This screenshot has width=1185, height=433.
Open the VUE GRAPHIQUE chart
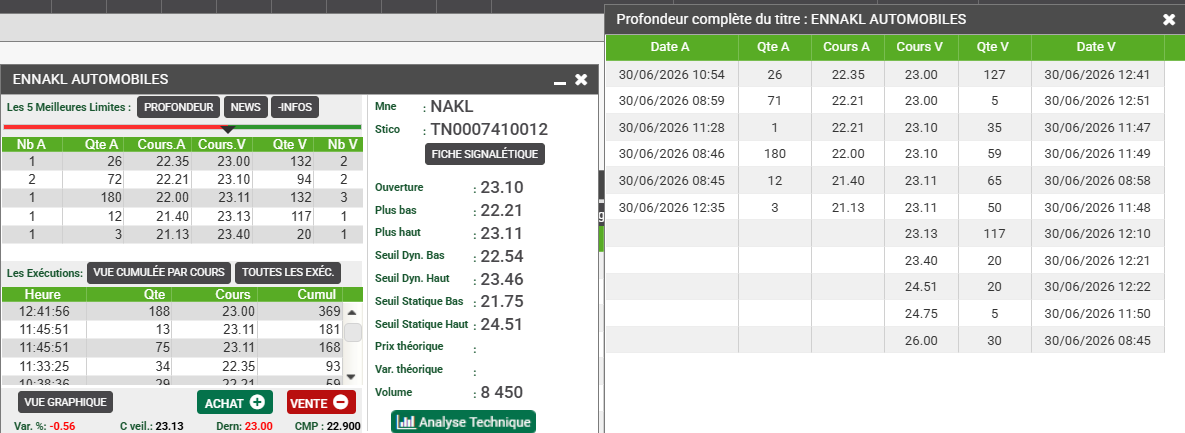[x=65, y=402]
